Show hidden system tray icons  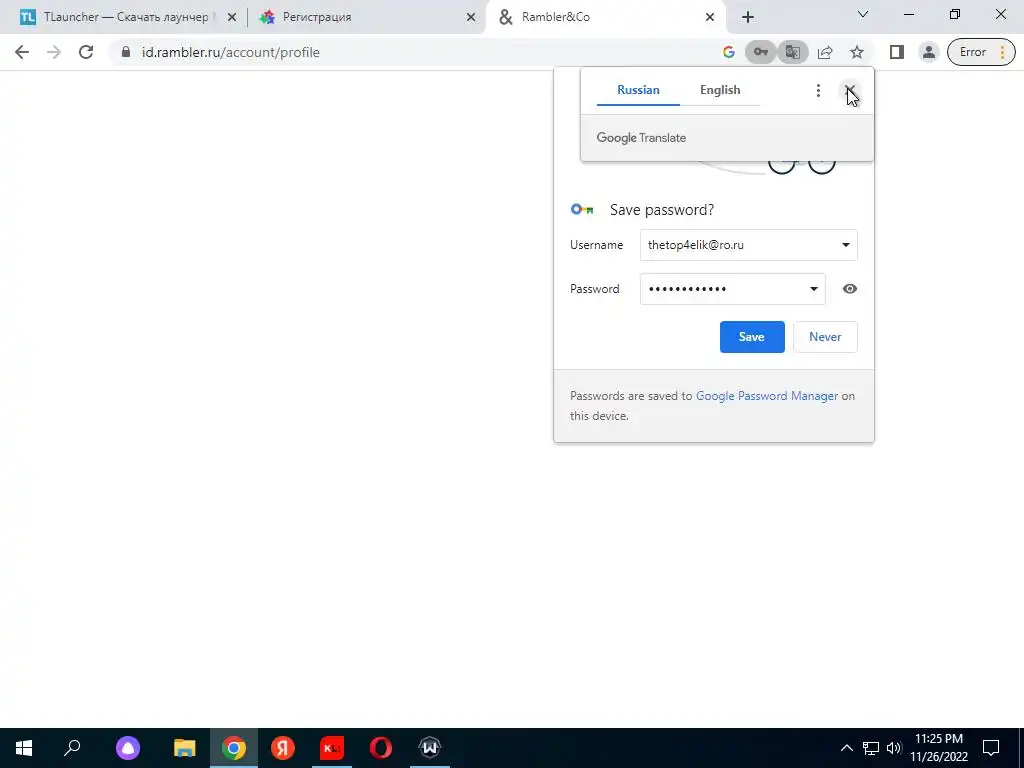[x=846, y=748]
